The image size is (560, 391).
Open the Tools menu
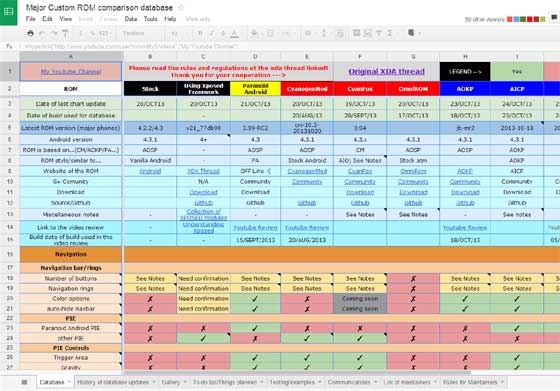click(x=150, y=19)
